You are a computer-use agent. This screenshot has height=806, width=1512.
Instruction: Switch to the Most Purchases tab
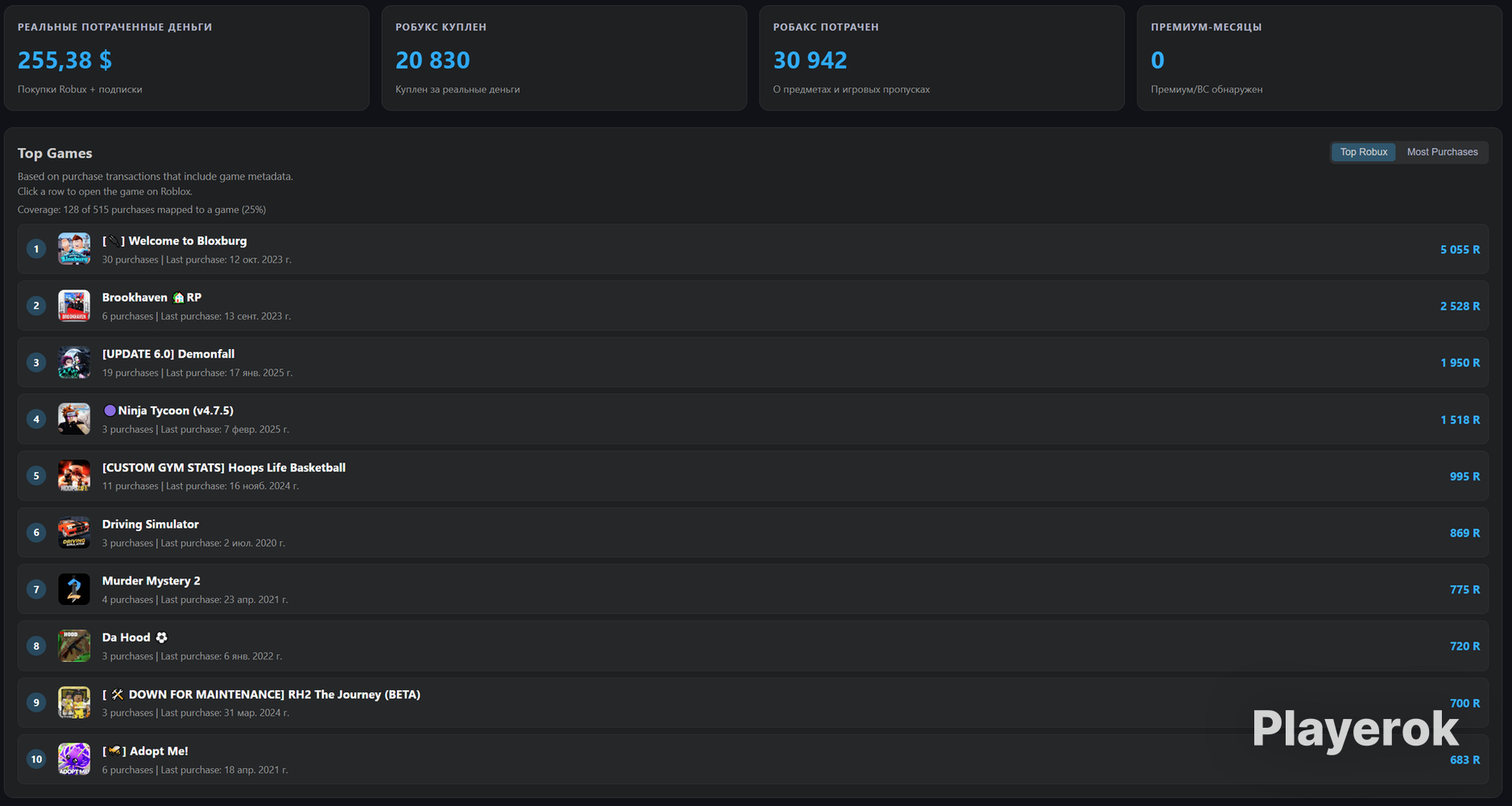coord(1442,152)
